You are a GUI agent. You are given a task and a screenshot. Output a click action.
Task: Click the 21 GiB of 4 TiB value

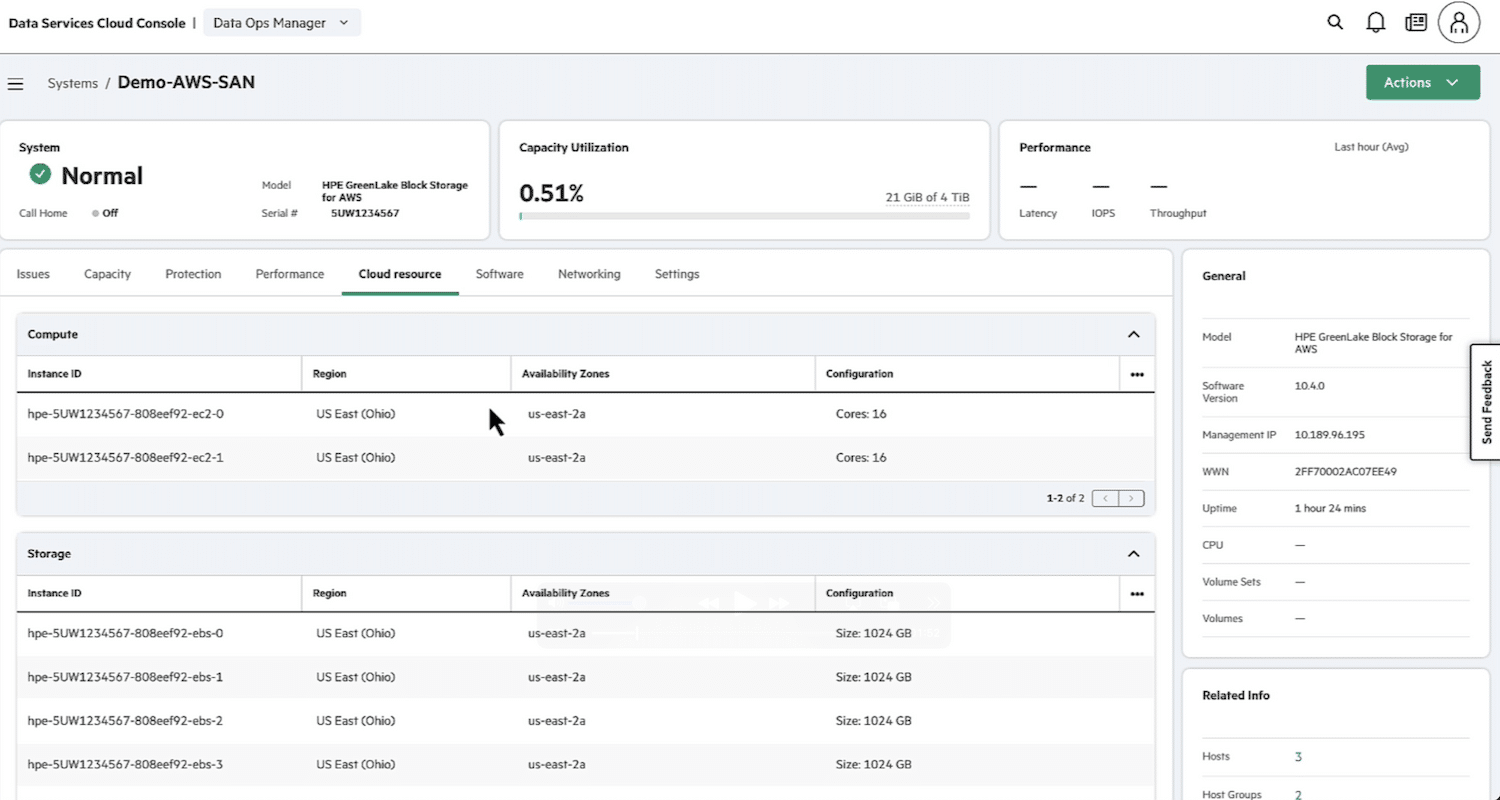[927, 197]
